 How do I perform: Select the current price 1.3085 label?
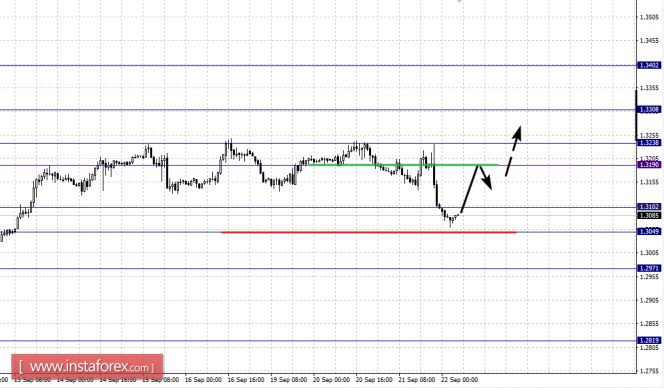coord(649,216)
